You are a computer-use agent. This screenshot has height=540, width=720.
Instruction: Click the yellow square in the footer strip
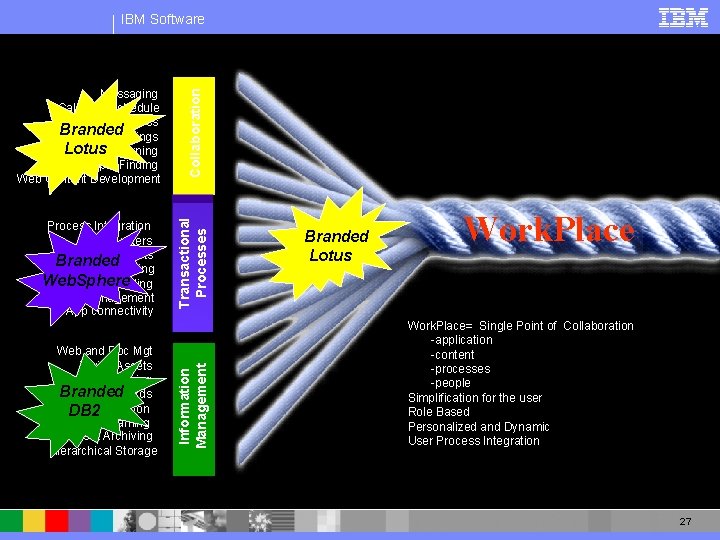point(34,521)
